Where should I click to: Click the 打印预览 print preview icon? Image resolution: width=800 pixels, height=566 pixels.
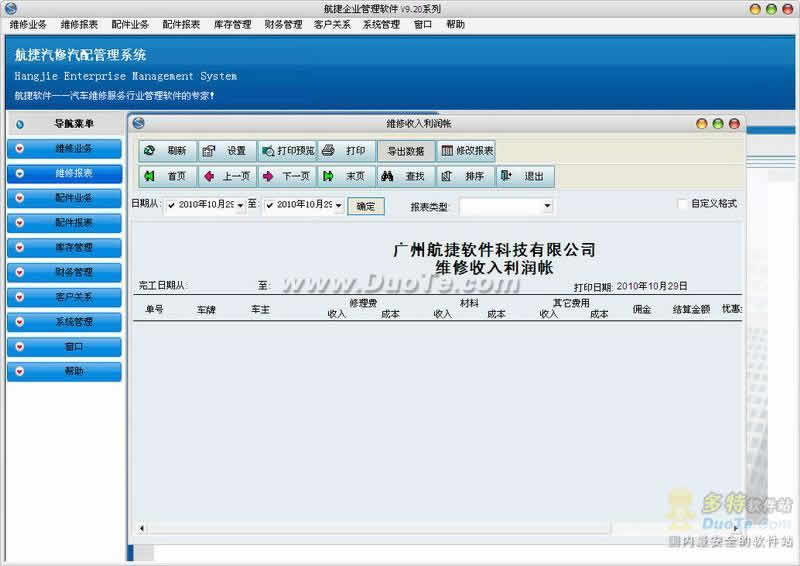(268, 151)
